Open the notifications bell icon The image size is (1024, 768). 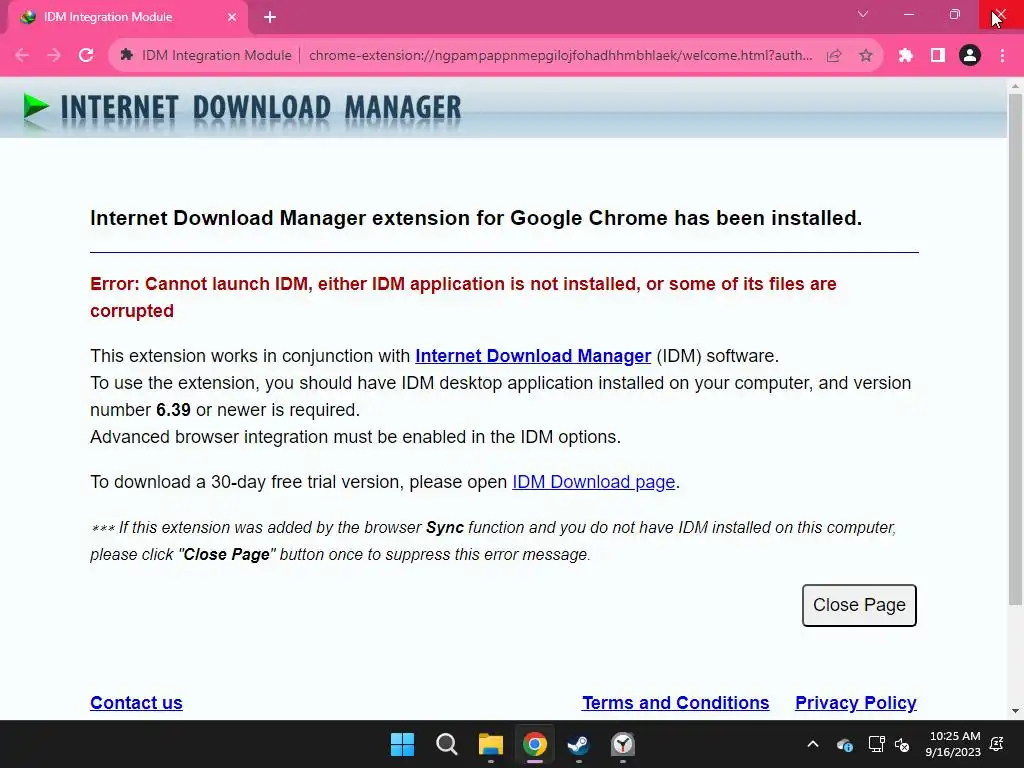tap(997, 744)
